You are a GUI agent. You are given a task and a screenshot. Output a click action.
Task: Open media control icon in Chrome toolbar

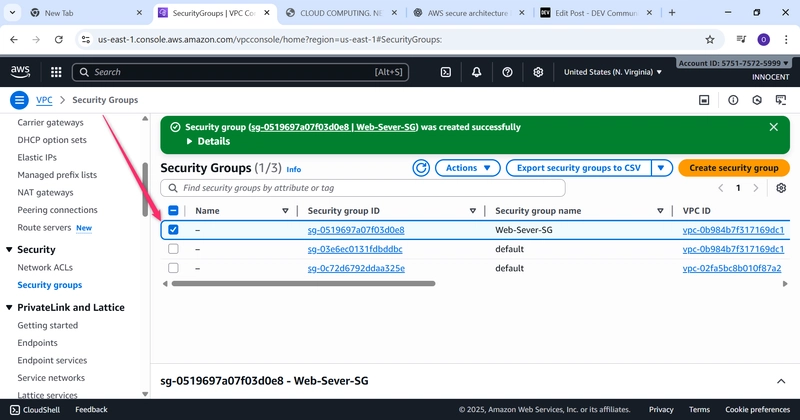click(741, 39)
